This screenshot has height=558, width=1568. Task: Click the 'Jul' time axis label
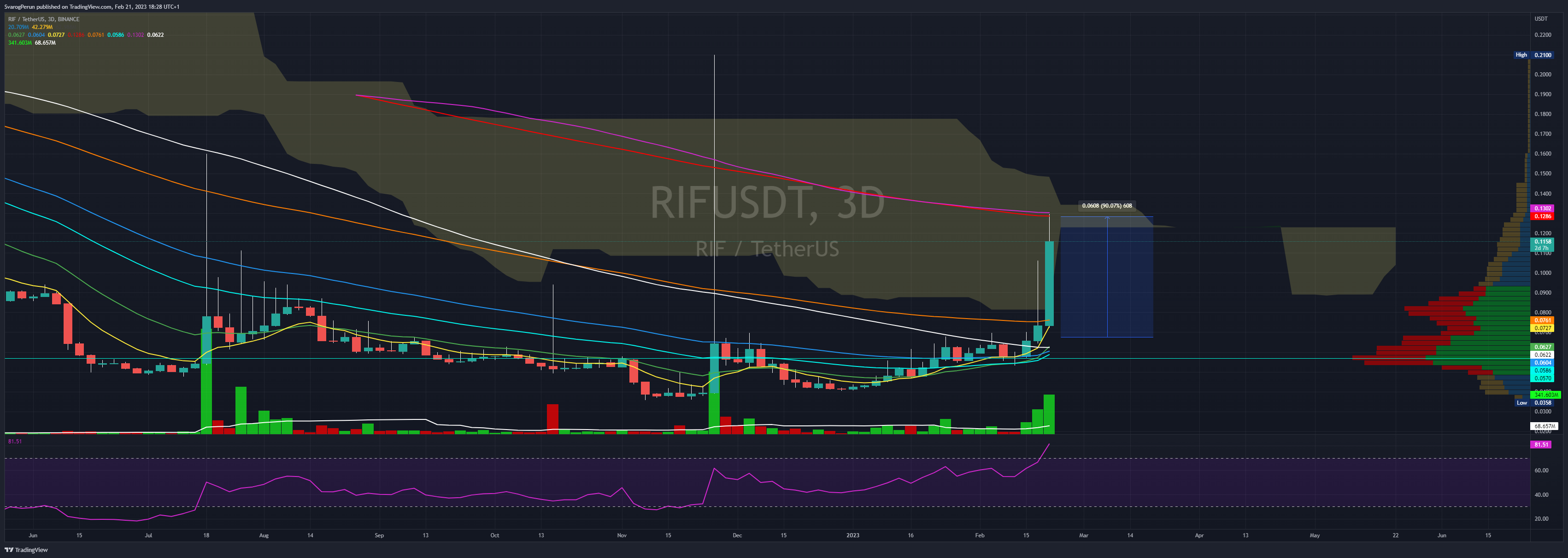click(x=148, y=536)
